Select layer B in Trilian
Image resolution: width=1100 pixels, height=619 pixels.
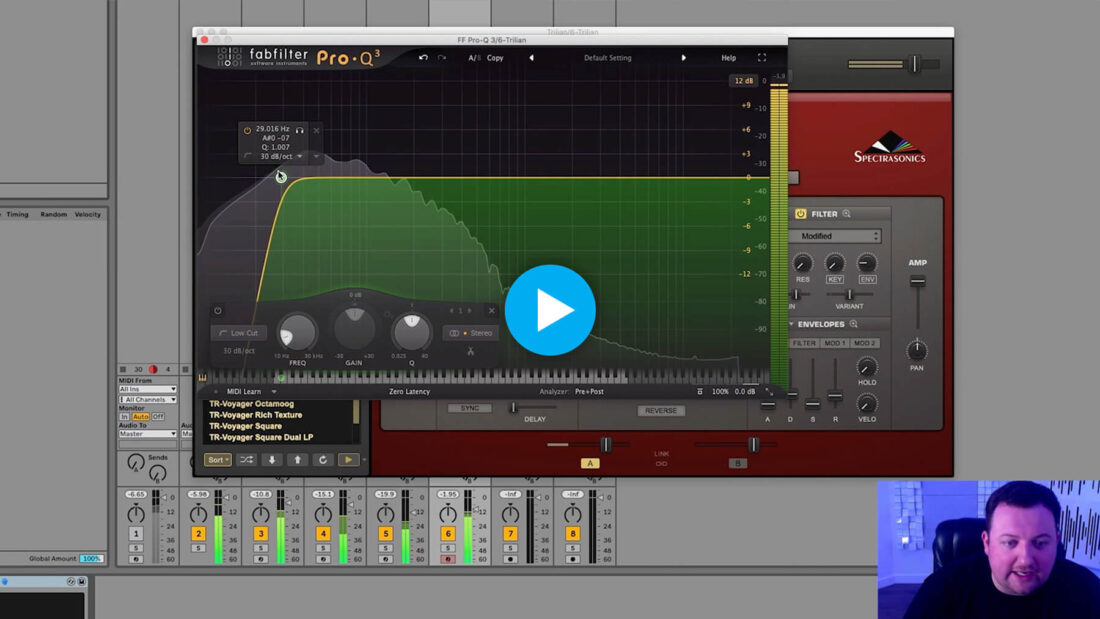pyautogui.click(x=737, y=463)
